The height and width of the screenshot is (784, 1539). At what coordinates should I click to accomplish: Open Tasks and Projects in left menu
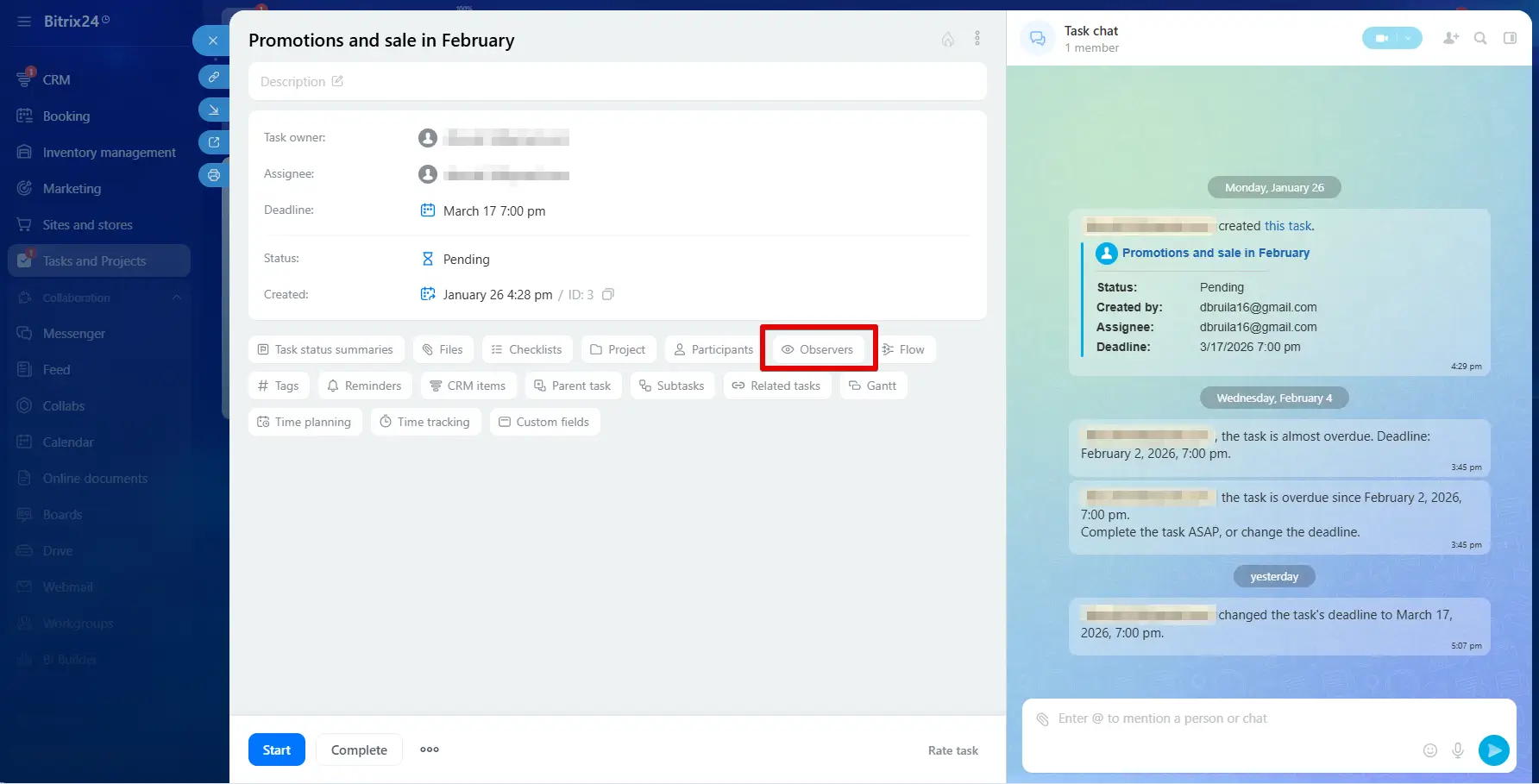95,261
